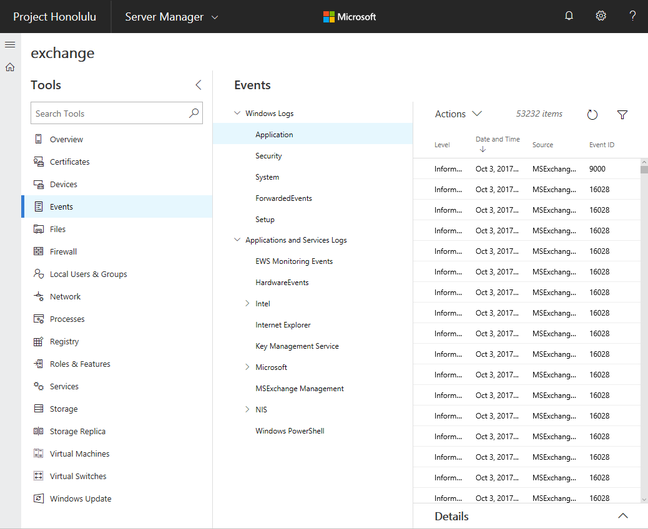Click the Microsoft logo
648x529 pixels.
pyautogui.click(x=350, y=17)
